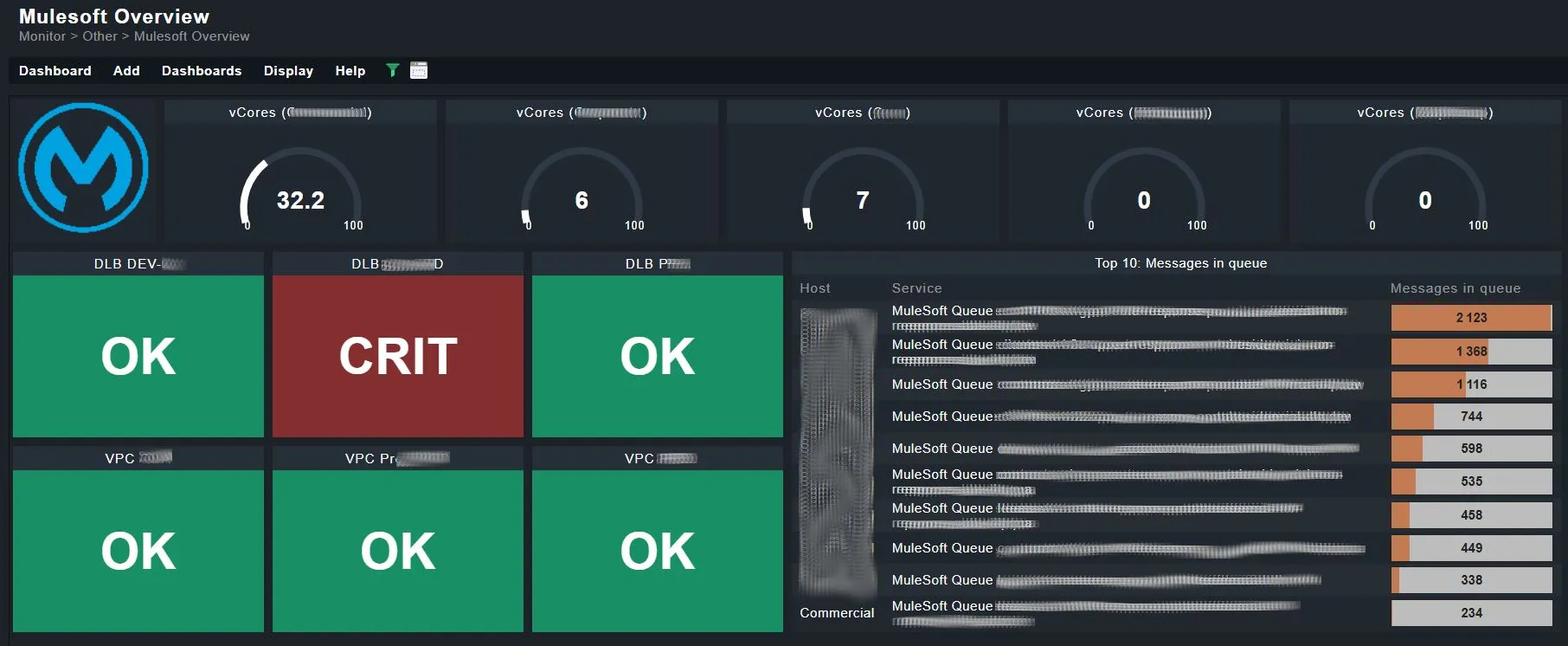The image size is (1568, 646).
Task: Open the Display menu
Action: (288, 71)
